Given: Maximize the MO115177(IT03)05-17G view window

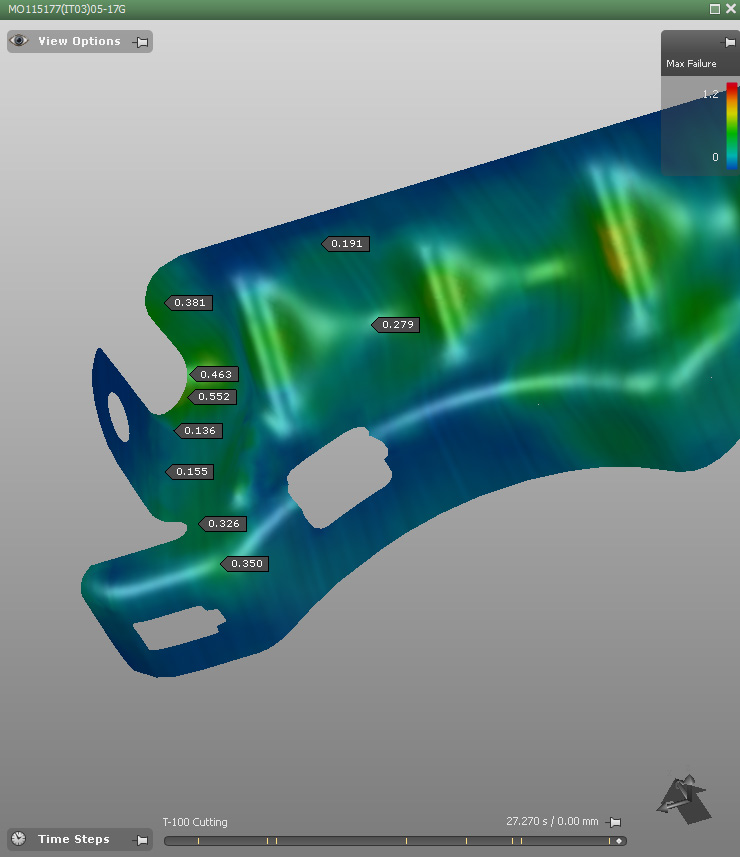Looking at the screenshot, I should click(x=715, y=9).
